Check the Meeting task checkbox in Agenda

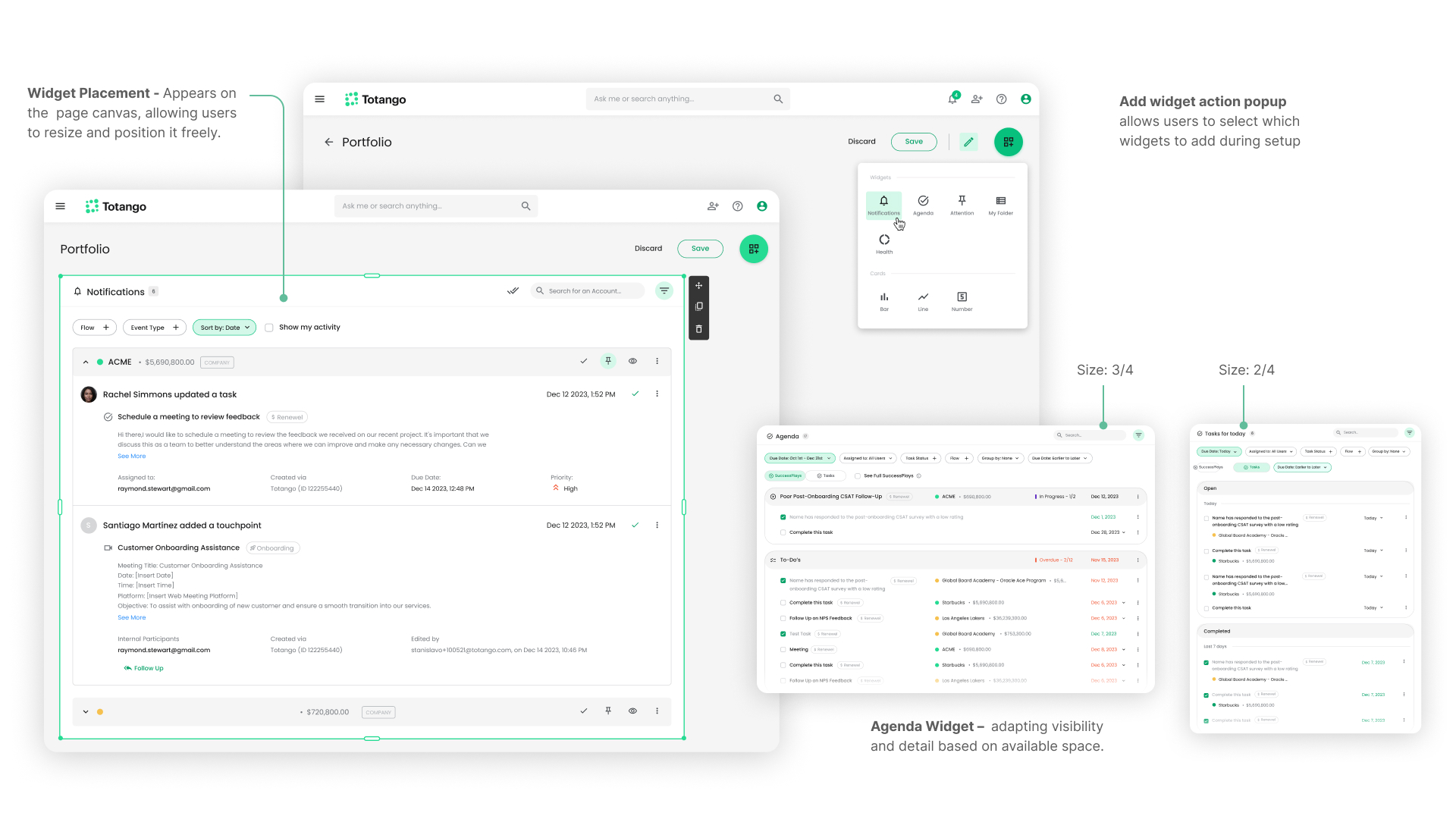[x=783, y=650]
